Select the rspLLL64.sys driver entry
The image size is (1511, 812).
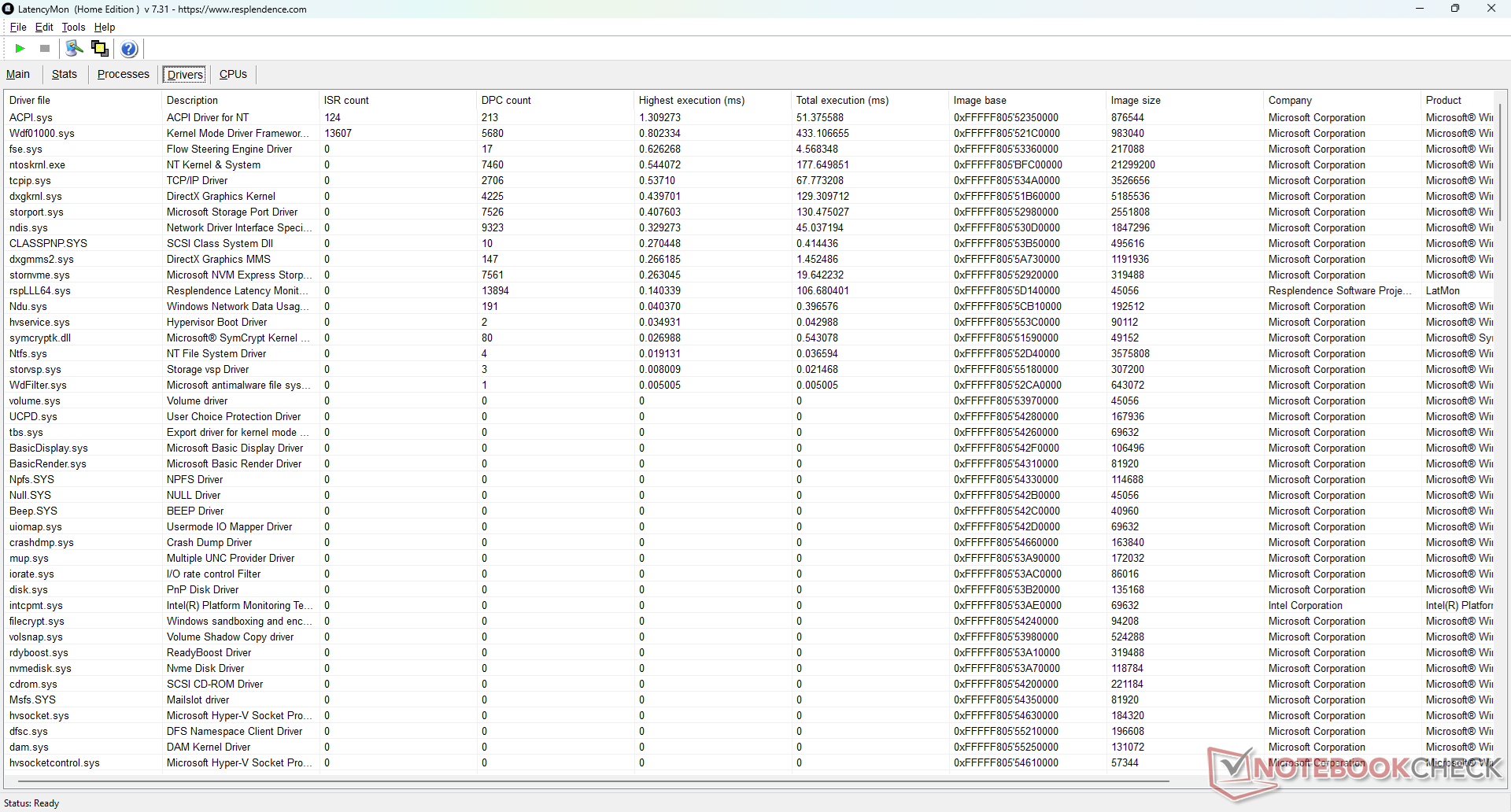point(40,290)
